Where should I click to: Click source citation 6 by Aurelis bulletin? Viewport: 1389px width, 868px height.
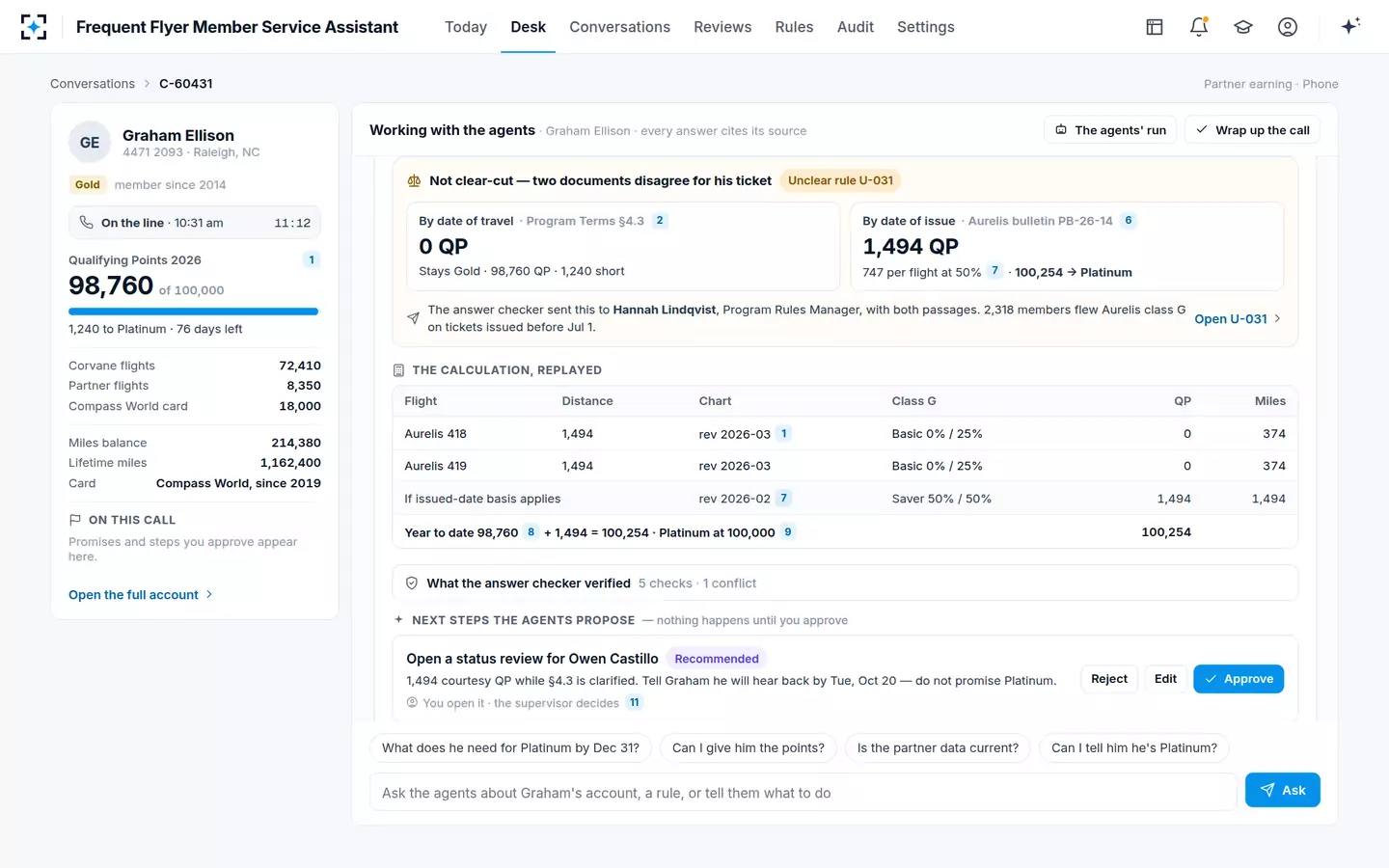(1129, 221)
